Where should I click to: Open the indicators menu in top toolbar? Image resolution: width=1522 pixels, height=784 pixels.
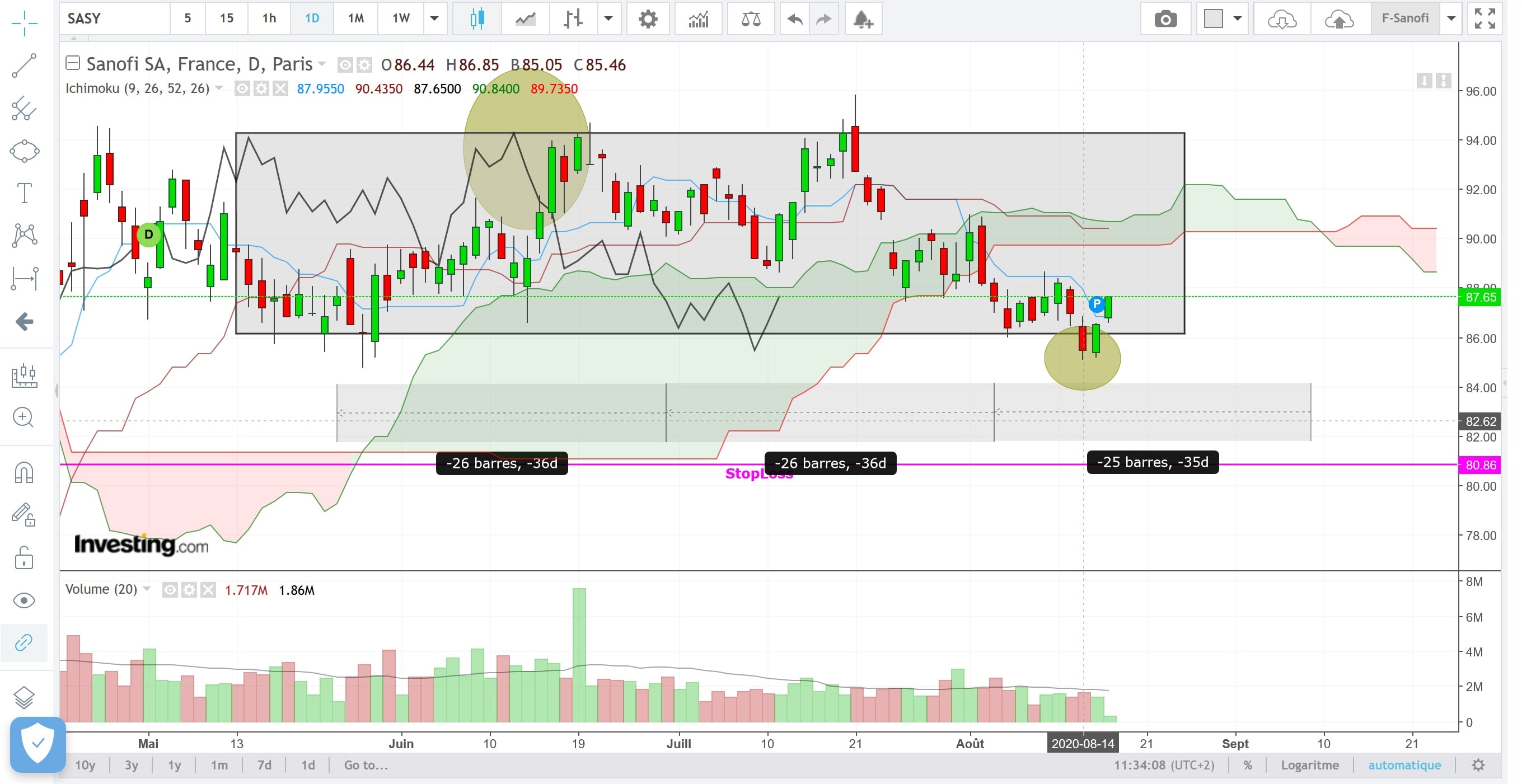(699, 20)
